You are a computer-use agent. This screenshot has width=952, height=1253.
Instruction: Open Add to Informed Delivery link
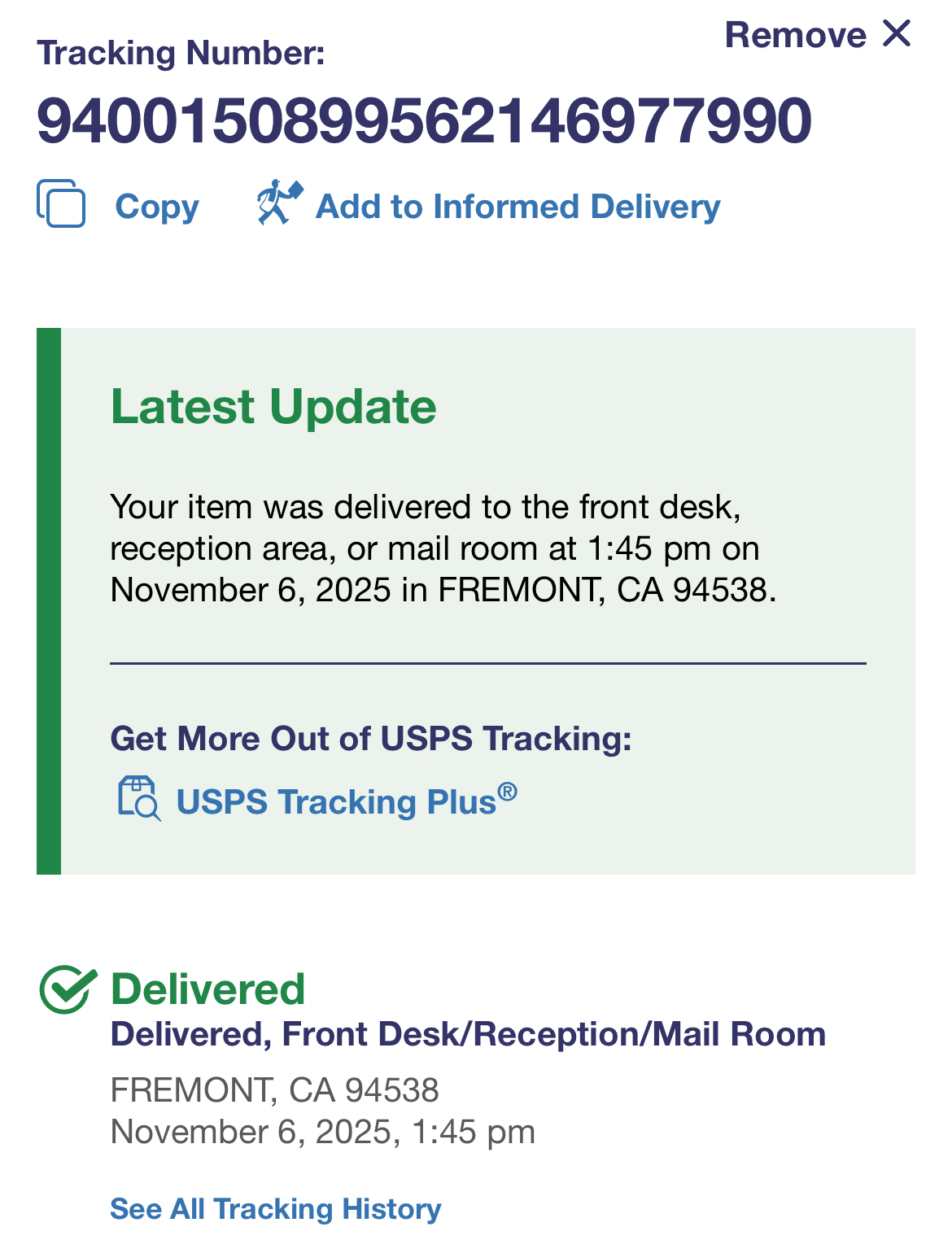[x=517, y=207]
